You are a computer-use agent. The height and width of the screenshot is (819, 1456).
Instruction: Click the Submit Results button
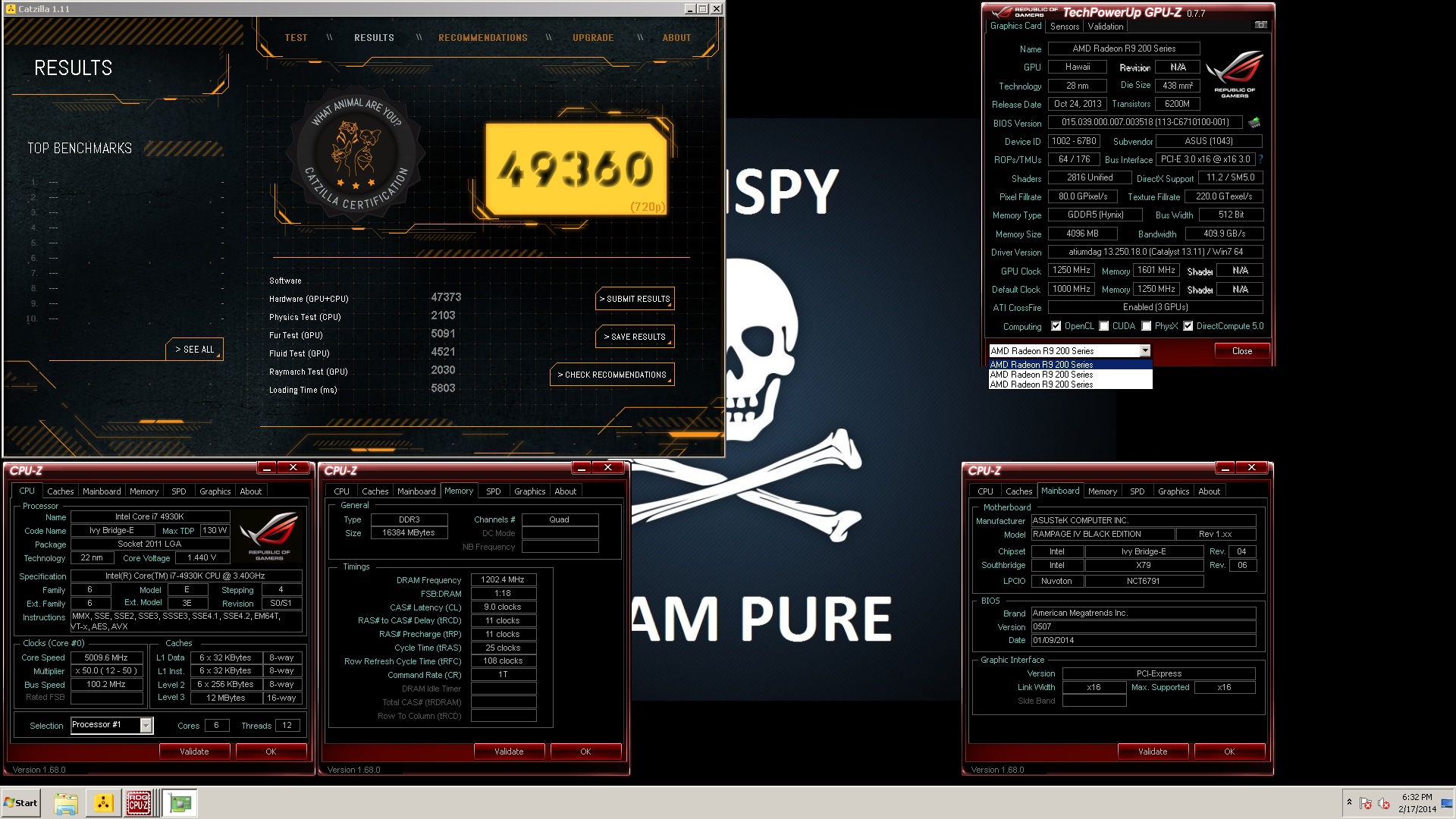635,299
